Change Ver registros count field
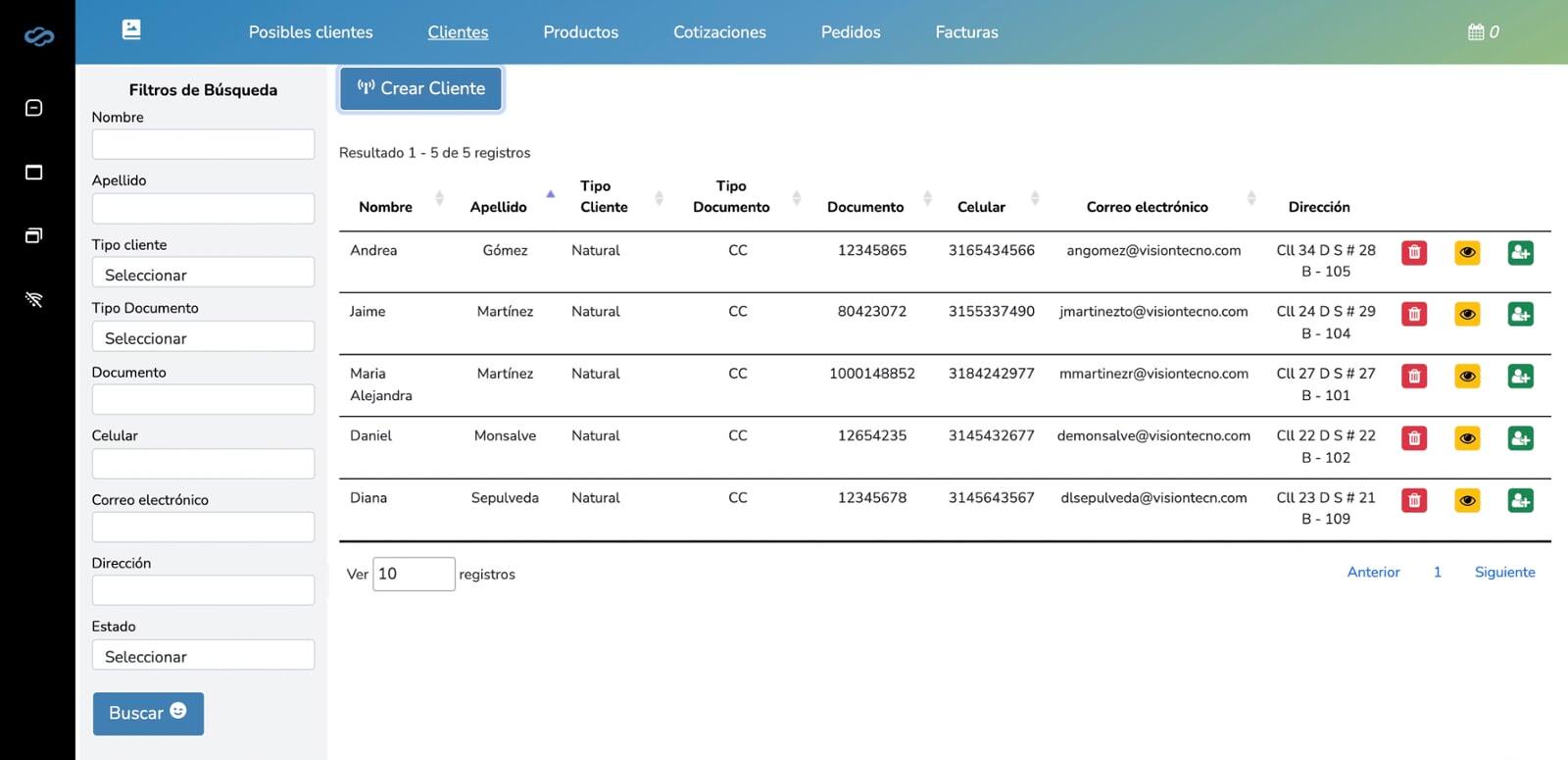Viewport: 1568px width, 760px height. (x=414, y=574)
